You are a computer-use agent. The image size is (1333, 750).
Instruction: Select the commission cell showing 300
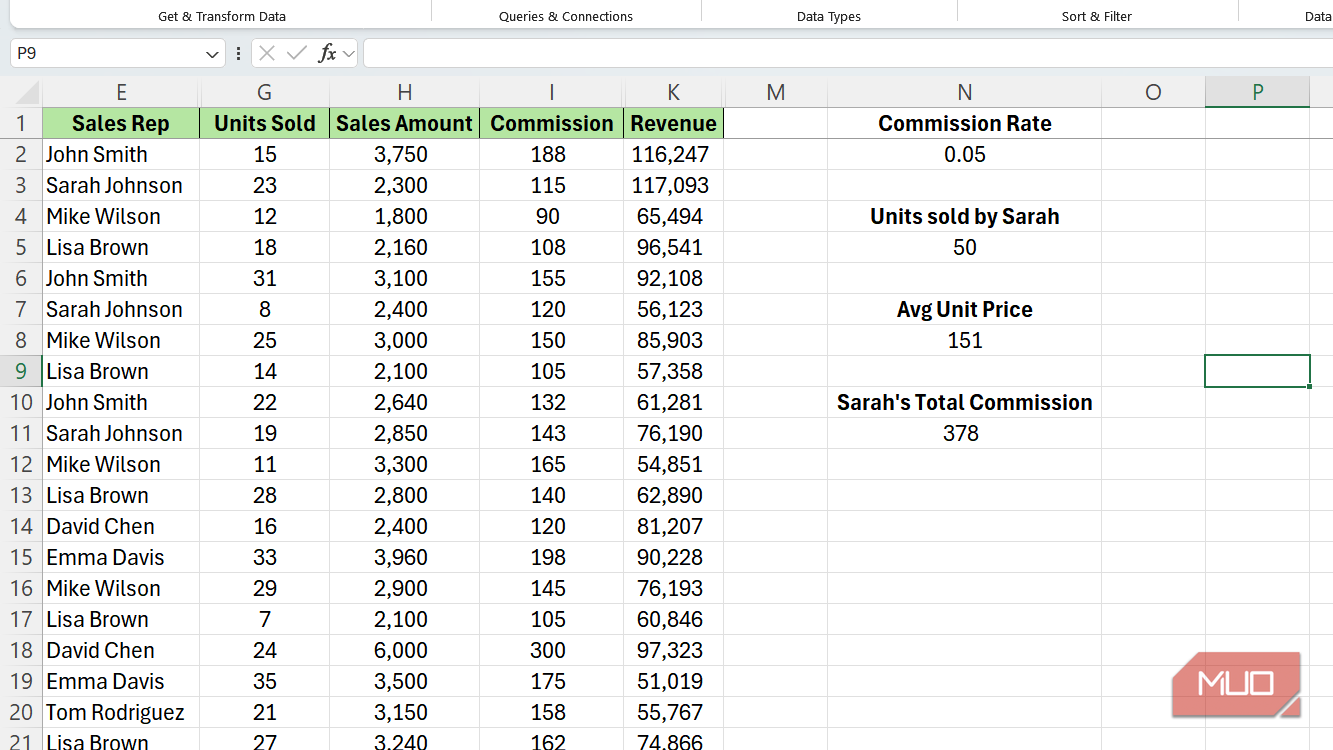click(x=551, y=651)
